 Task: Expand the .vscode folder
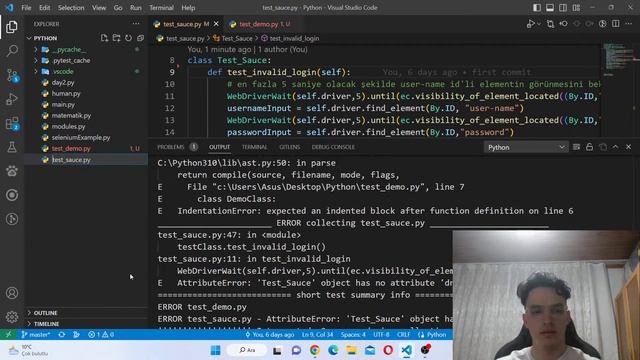62,71
